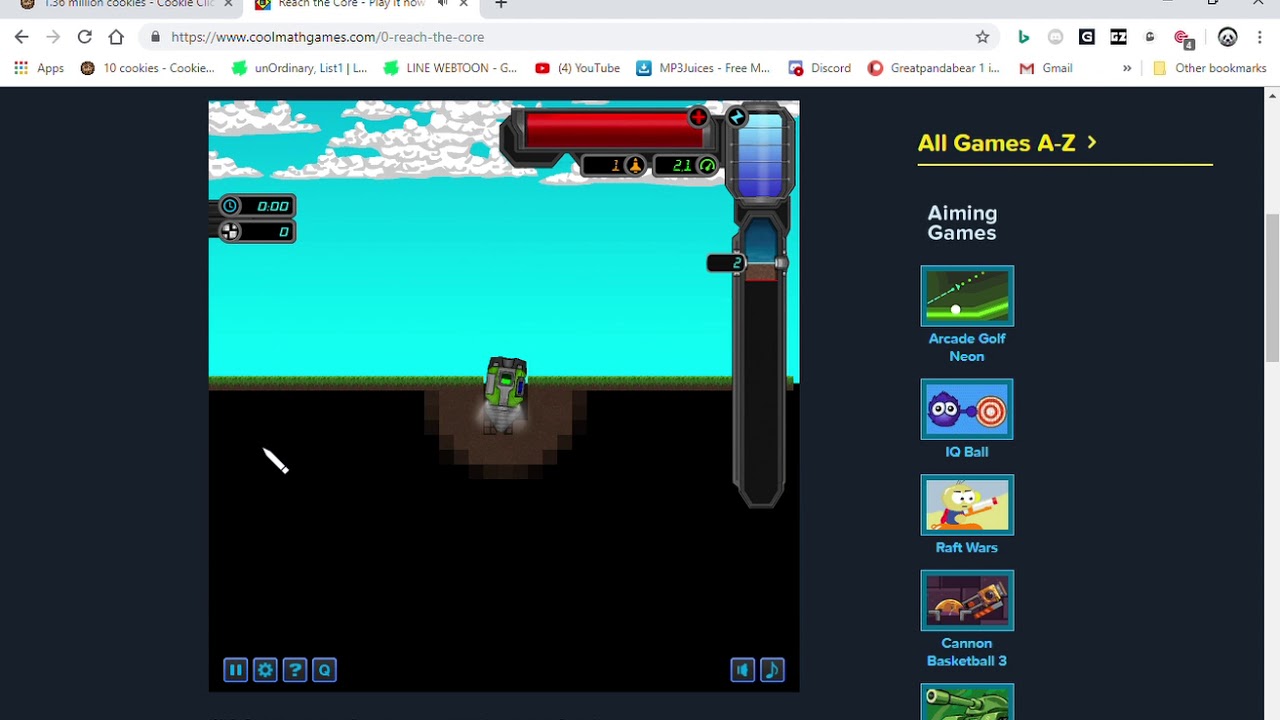Image resolution: width=1280 pixels, height=720 pixels.
Task: Close the Reach the Core tab
Action: coord(464,4)
